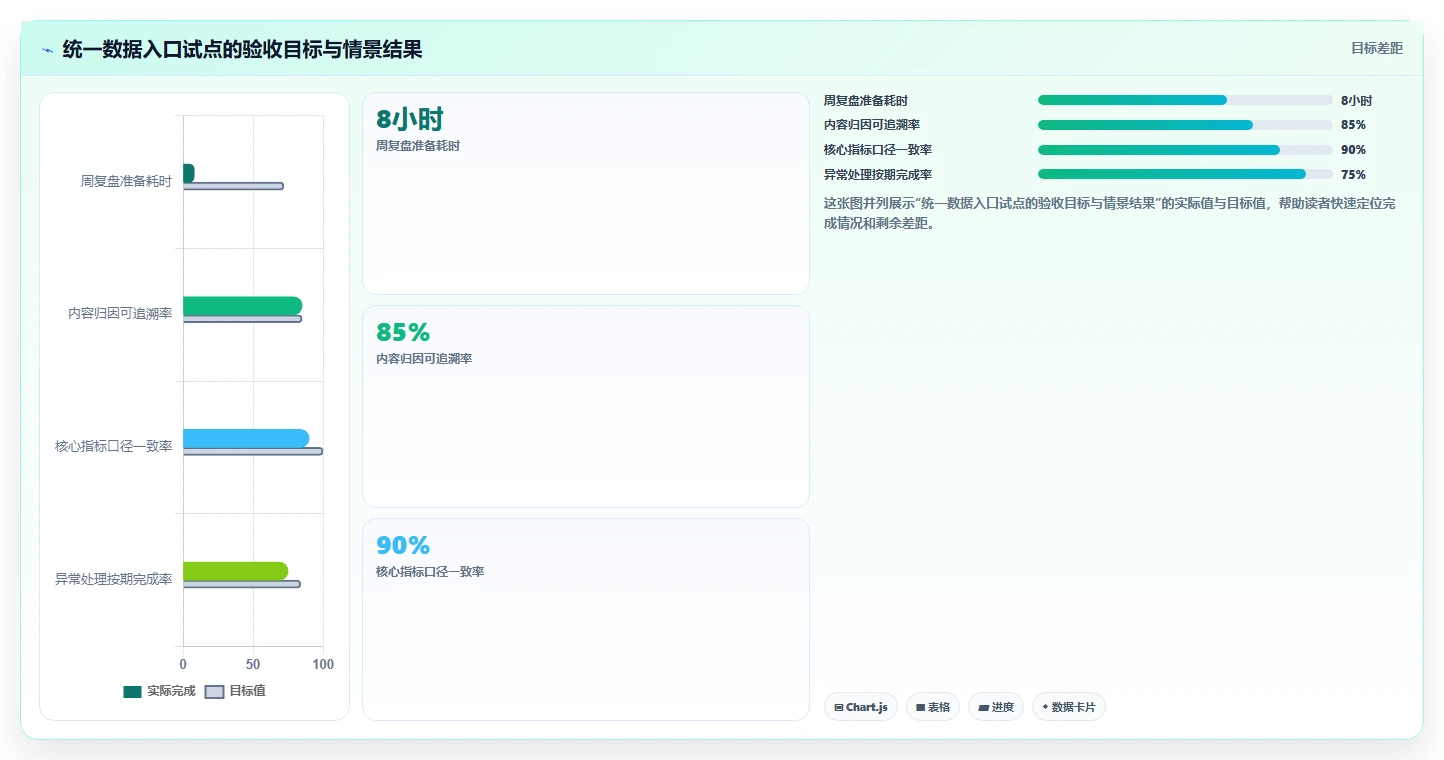1444x760 pixels.
Task: Open the 85% data card
Action: 585,406
